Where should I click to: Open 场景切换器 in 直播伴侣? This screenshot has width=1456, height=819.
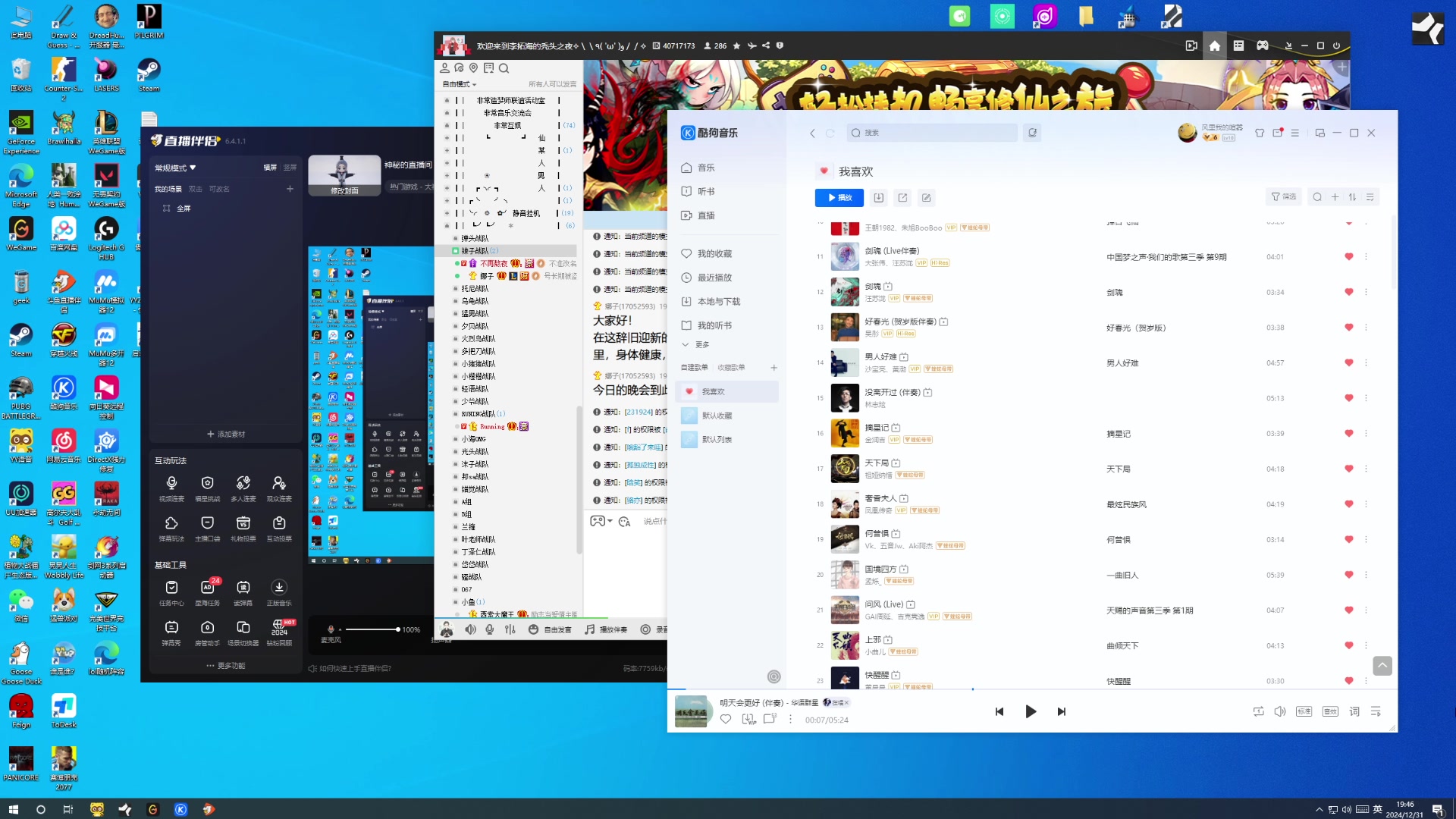243,633
